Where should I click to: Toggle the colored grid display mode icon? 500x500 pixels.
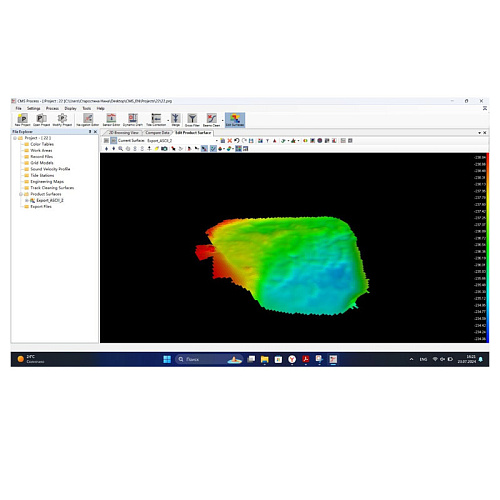point(238,149)
